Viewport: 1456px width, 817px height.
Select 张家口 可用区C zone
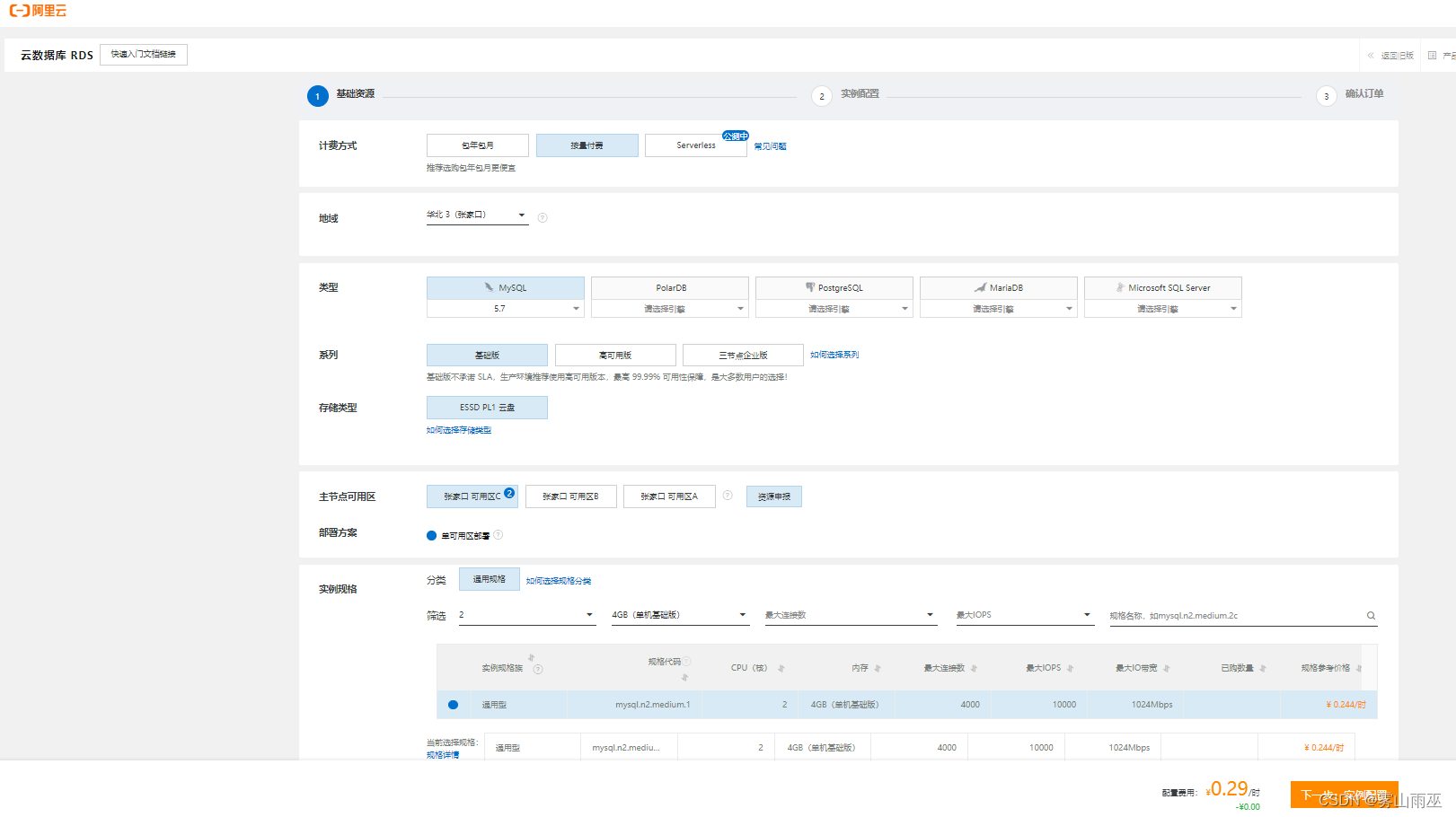pyautogui.click(x=472, y=496)
